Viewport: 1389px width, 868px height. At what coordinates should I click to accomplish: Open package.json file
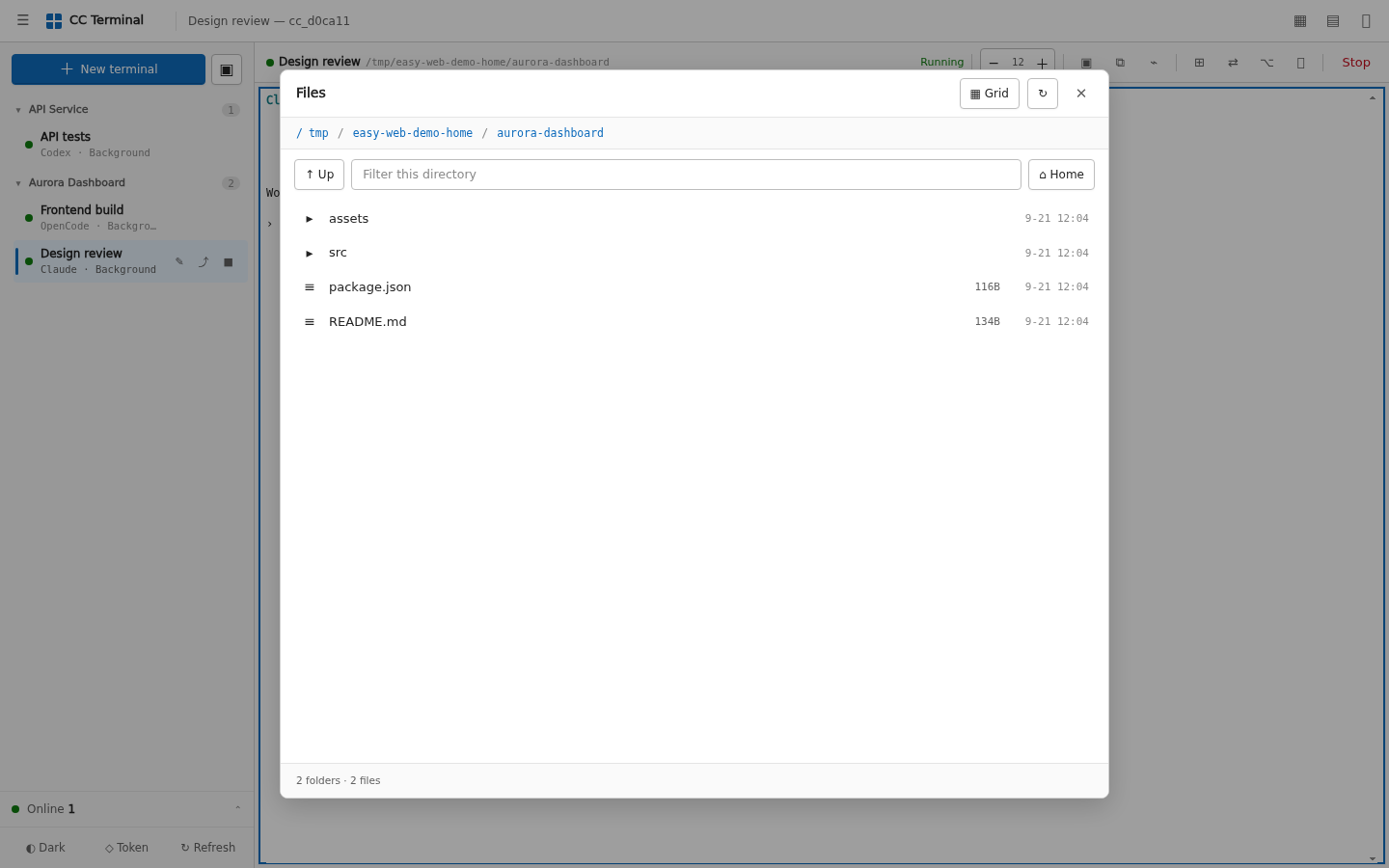[x=694, y=287]
